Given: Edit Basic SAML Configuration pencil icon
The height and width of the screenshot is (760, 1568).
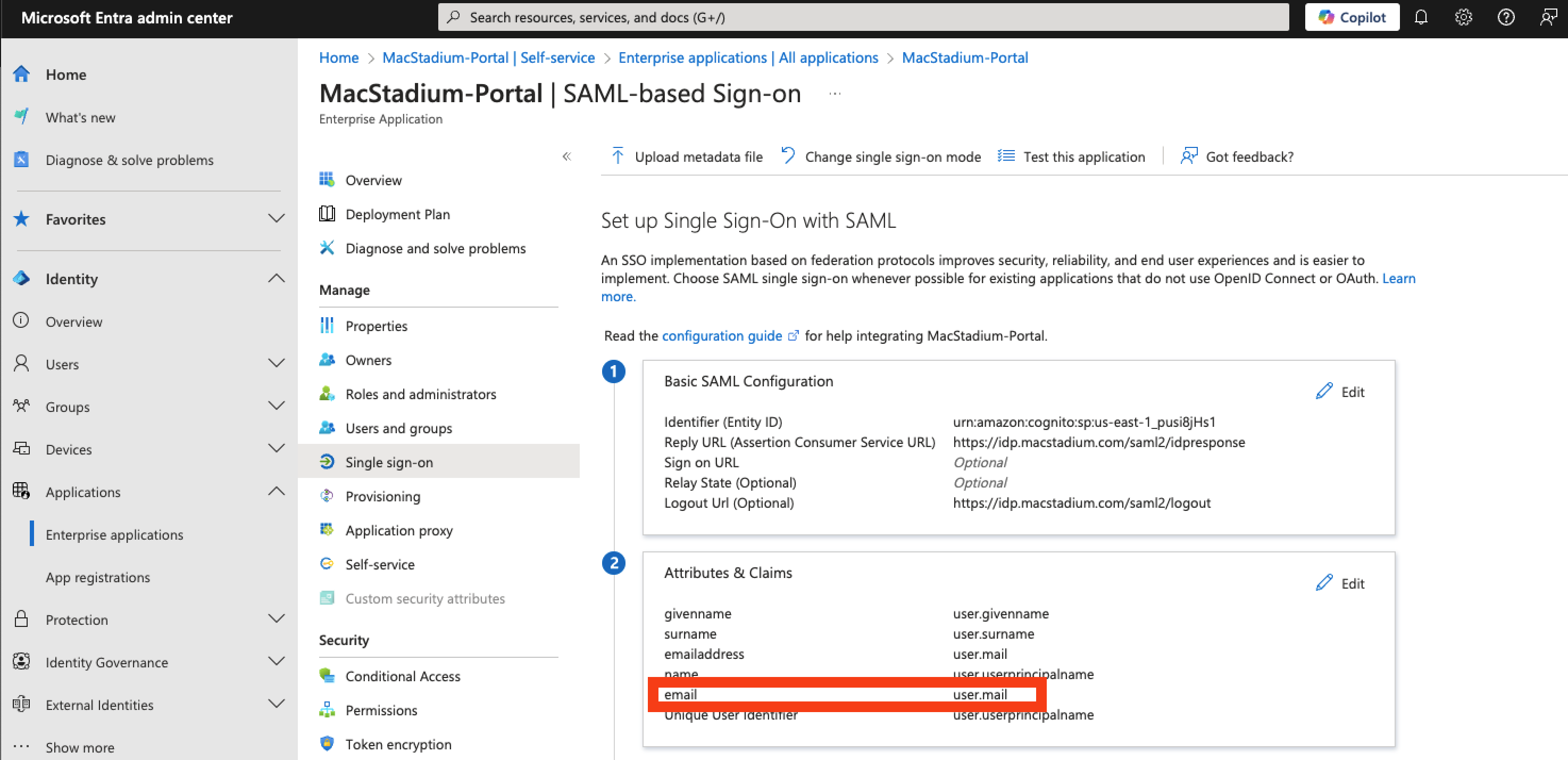Looking at the screenshot, I should 1324,391.
